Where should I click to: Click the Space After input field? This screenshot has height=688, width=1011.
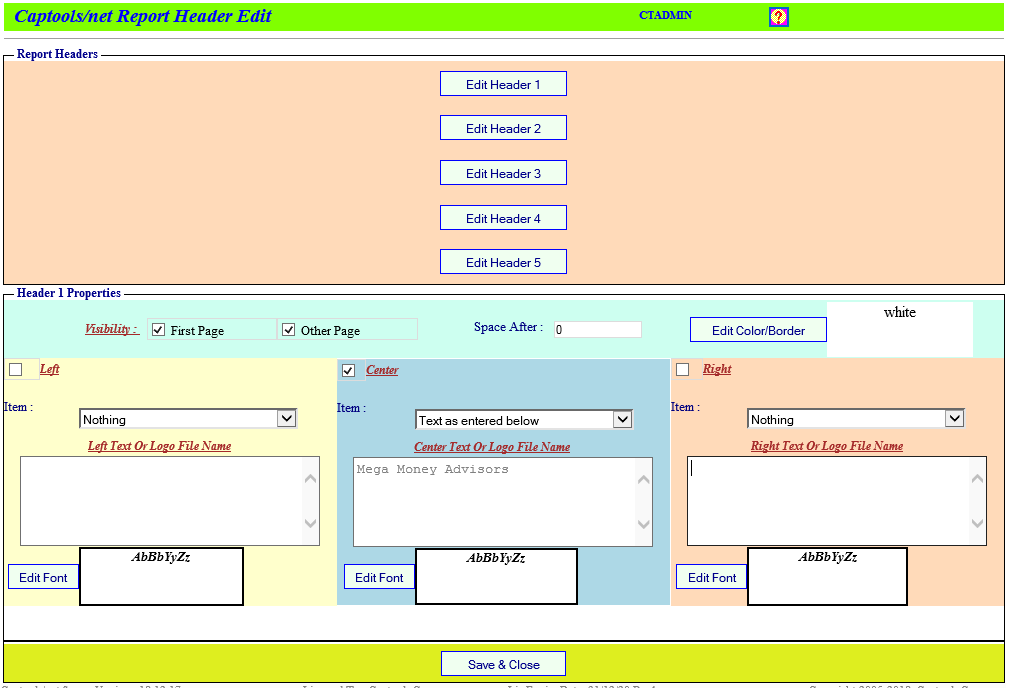(x=597, y=329)
